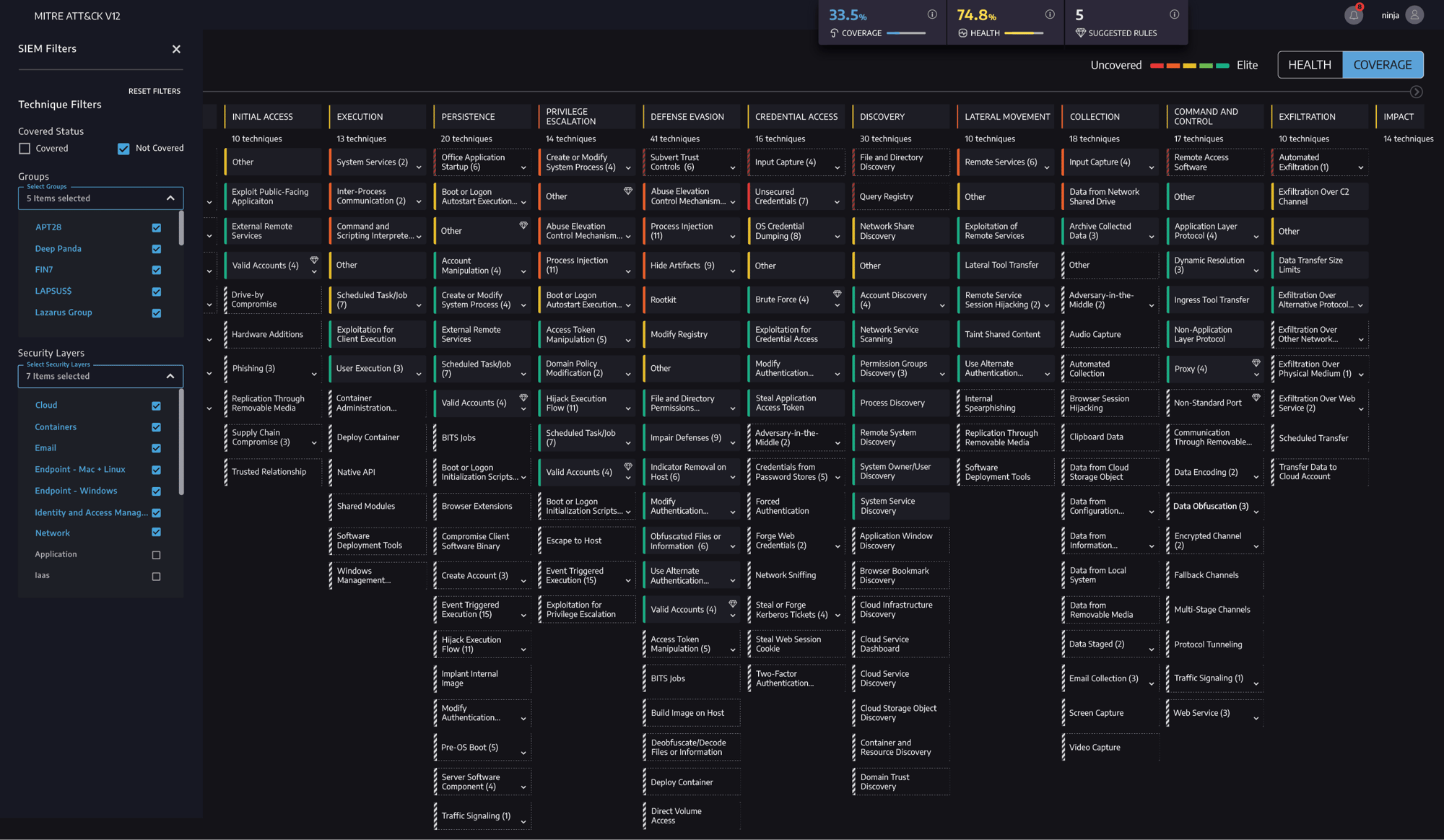Click diamond icon on Non-Standard Port
1444x840 pixels.
coord(1256,398)
